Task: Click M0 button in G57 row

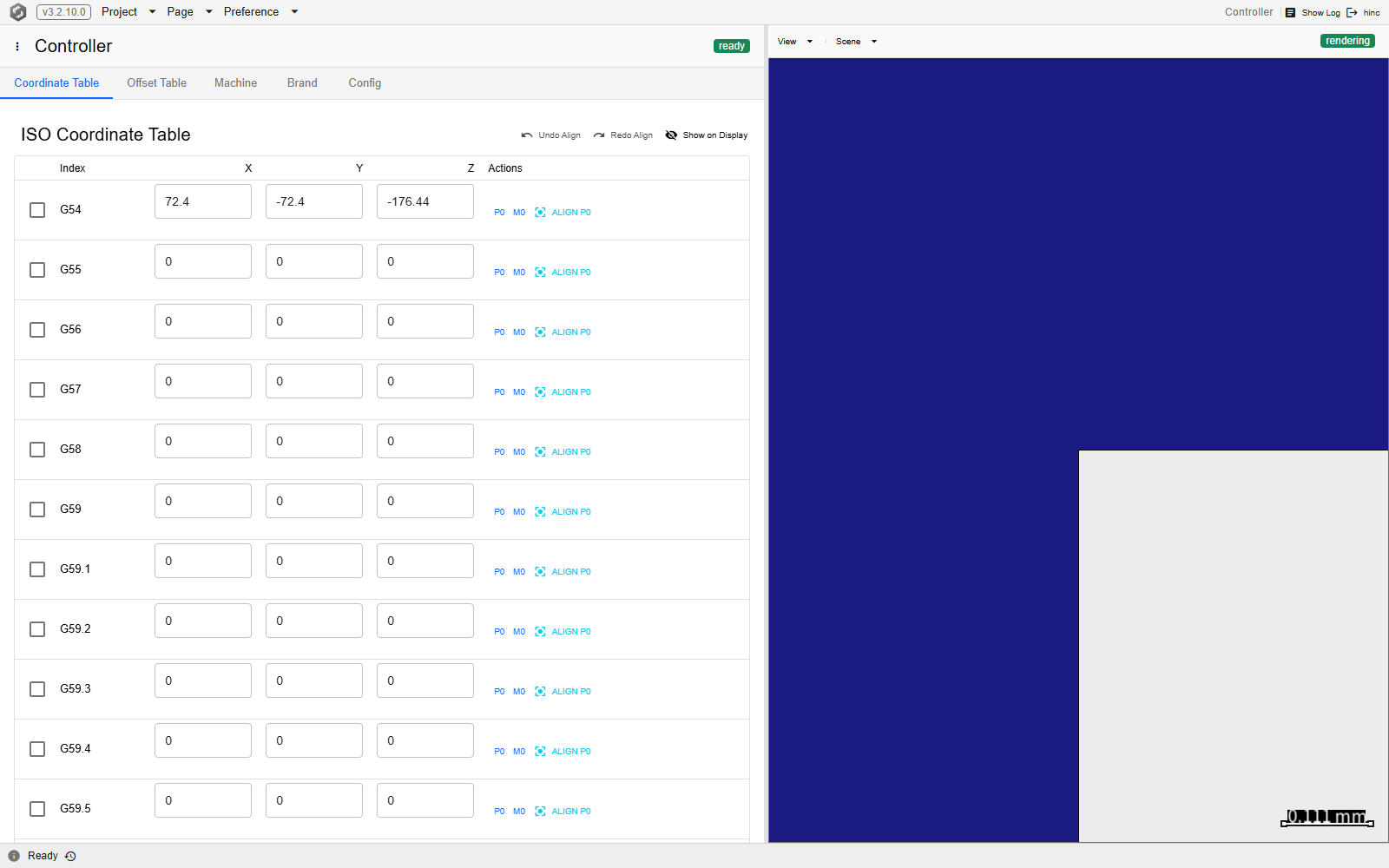Action: (x=519, y=392)
